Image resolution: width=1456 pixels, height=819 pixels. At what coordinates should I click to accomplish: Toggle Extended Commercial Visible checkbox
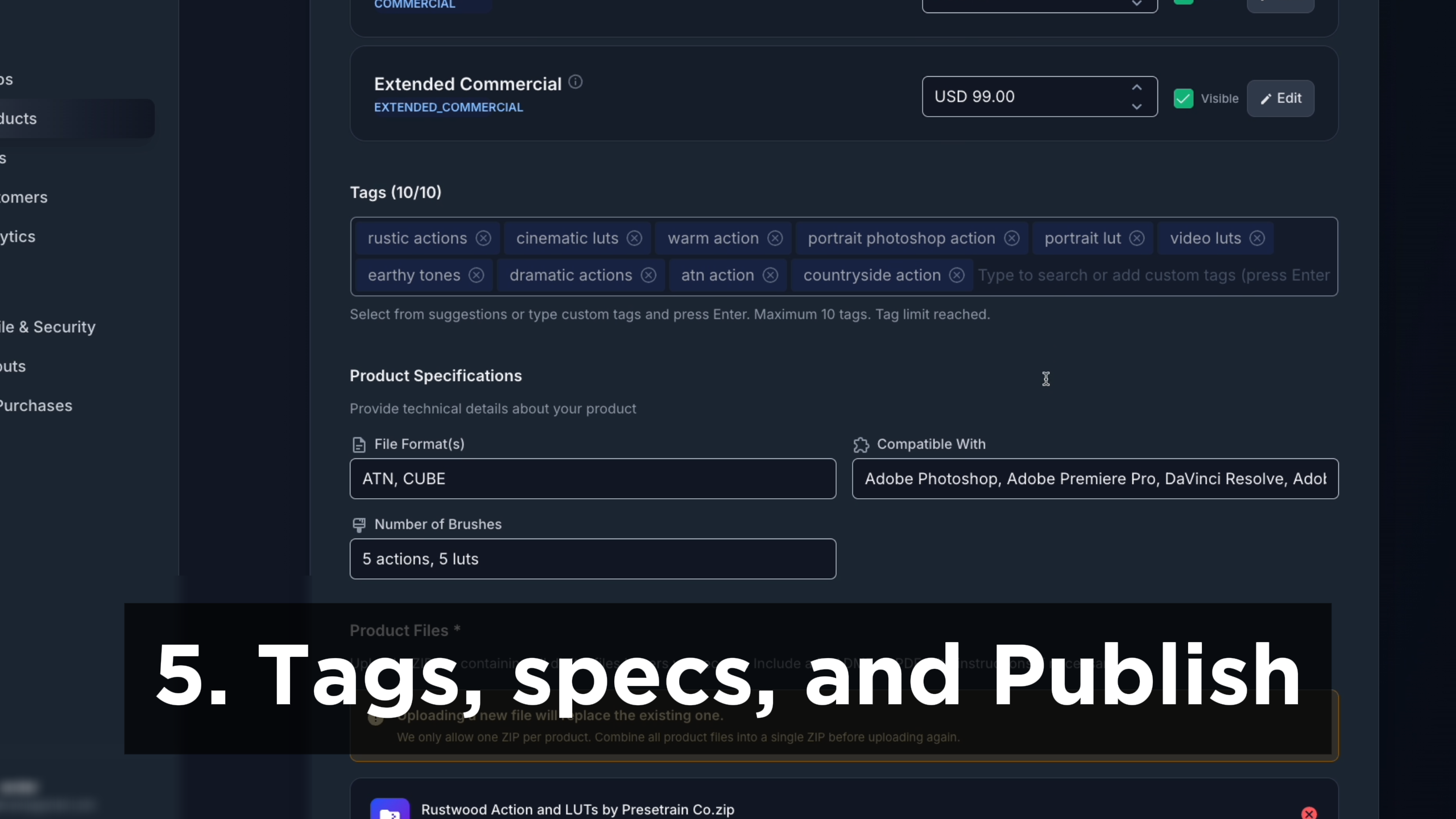click(x=1184, y=98)
